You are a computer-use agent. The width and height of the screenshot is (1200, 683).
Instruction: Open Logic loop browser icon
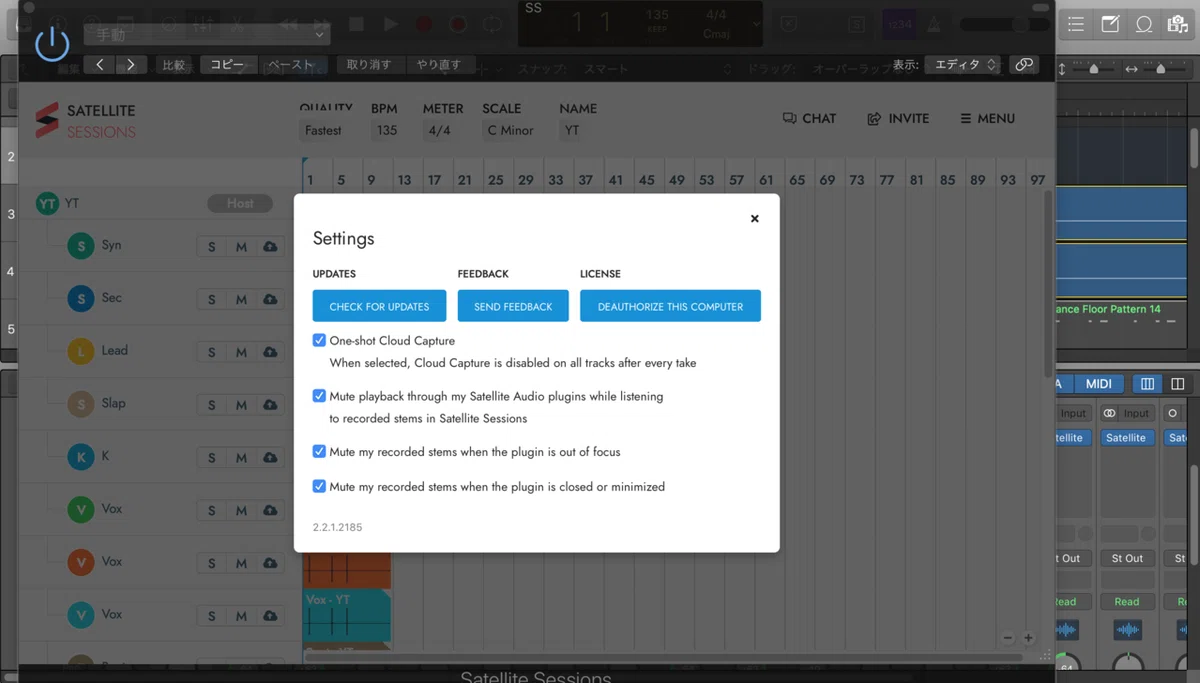pos(1144,24)
